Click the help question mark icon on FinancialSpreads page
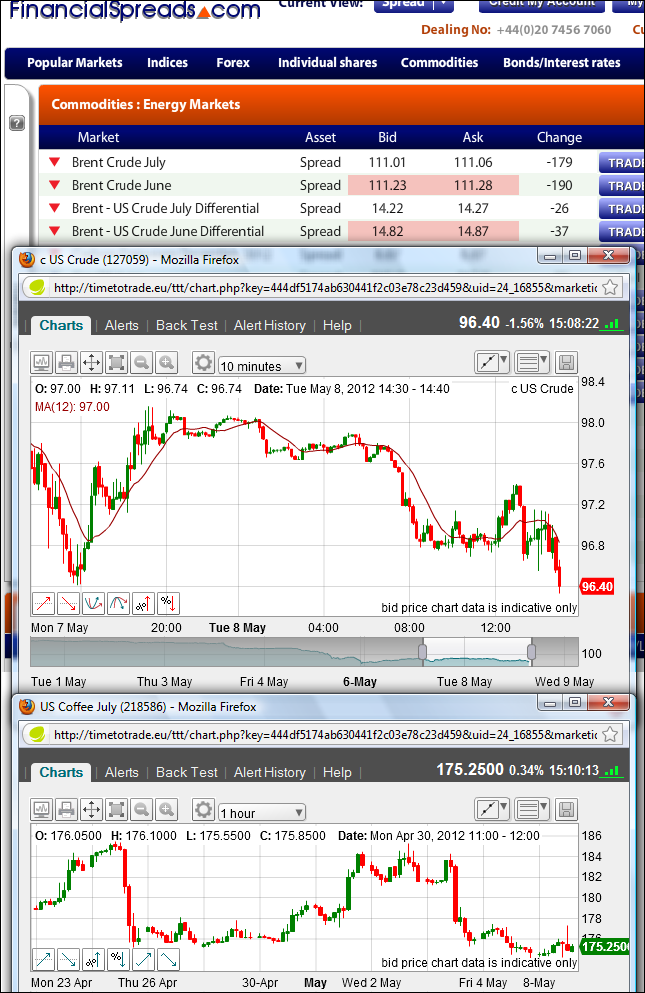 (x=17, y=123)
